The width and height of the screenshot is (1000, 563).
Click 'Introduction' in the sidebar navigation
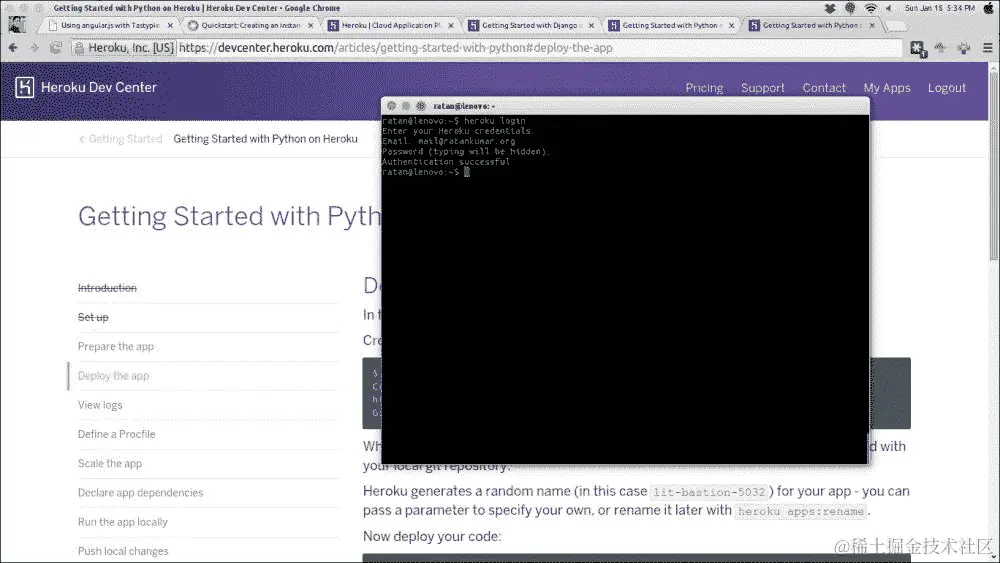click(x=107, y=288)
